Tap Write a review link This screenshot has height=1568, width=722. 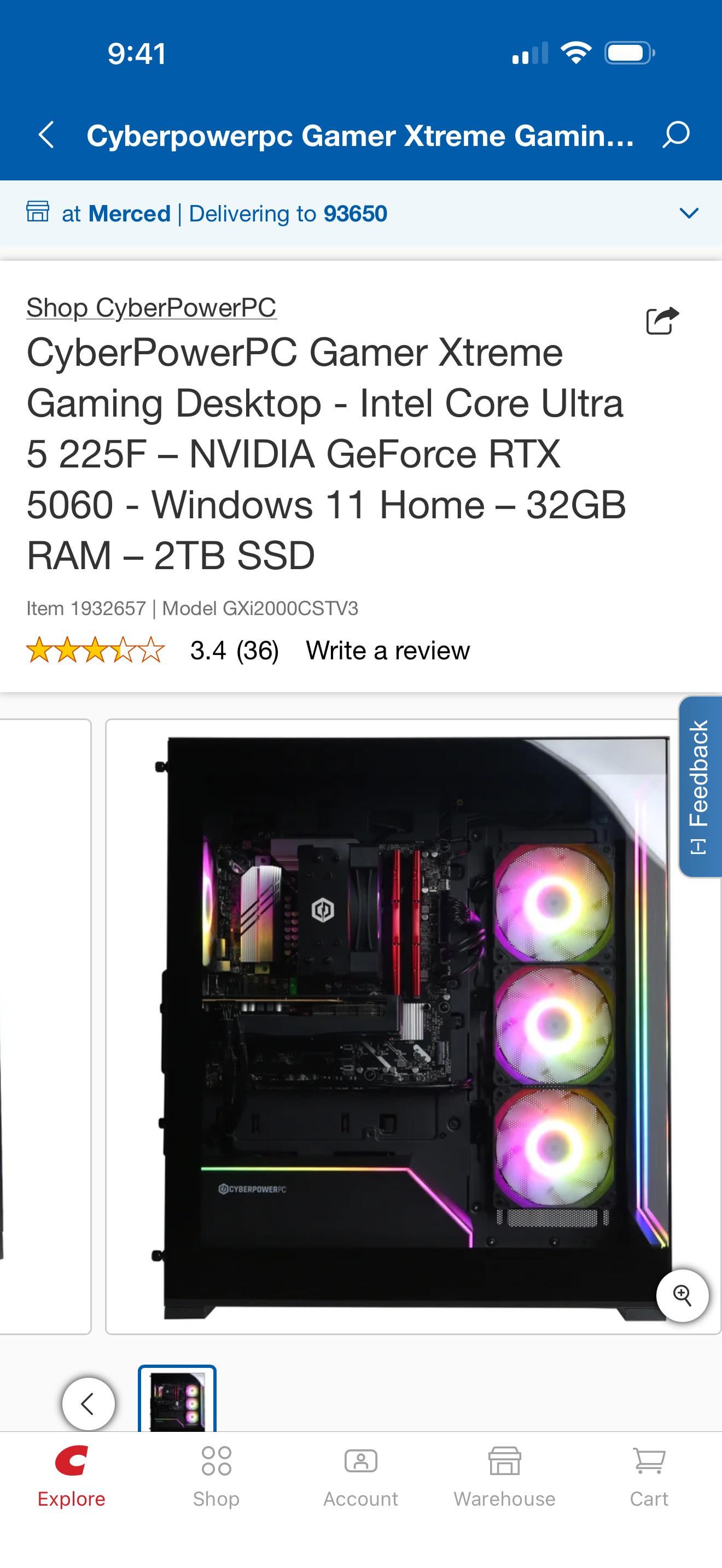click(x=388, y=650)
